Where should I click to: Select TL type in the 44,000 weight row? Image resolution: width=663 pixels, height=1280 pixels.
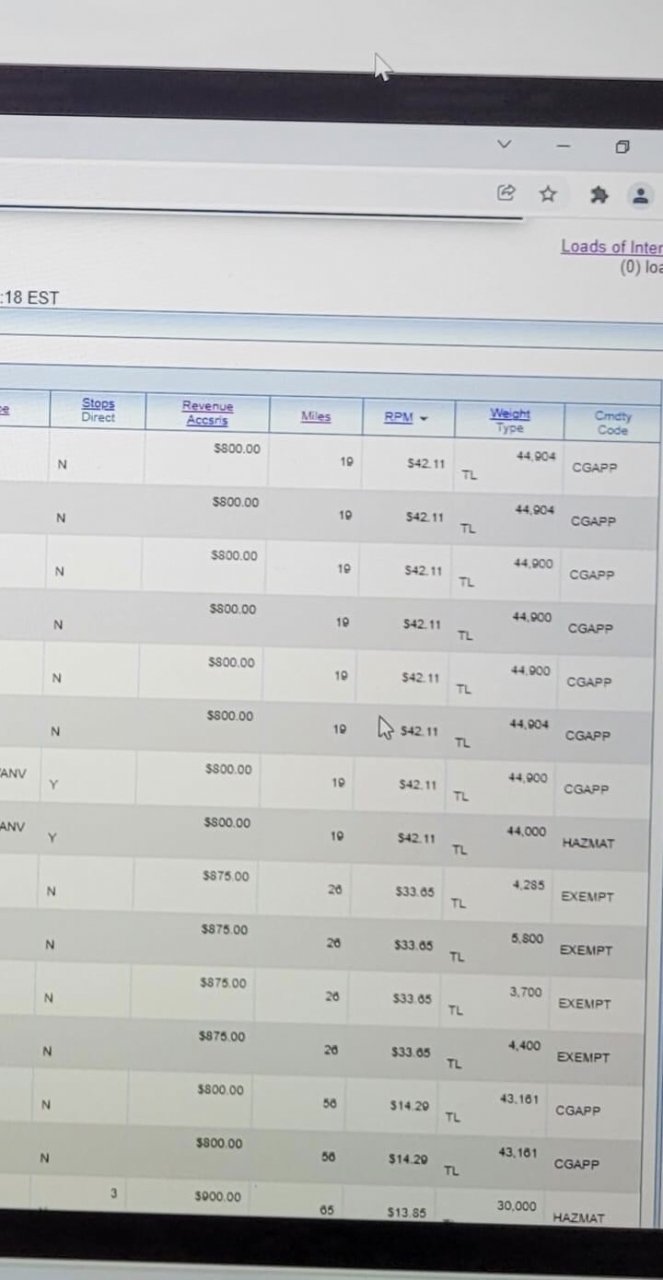[459, 850]
